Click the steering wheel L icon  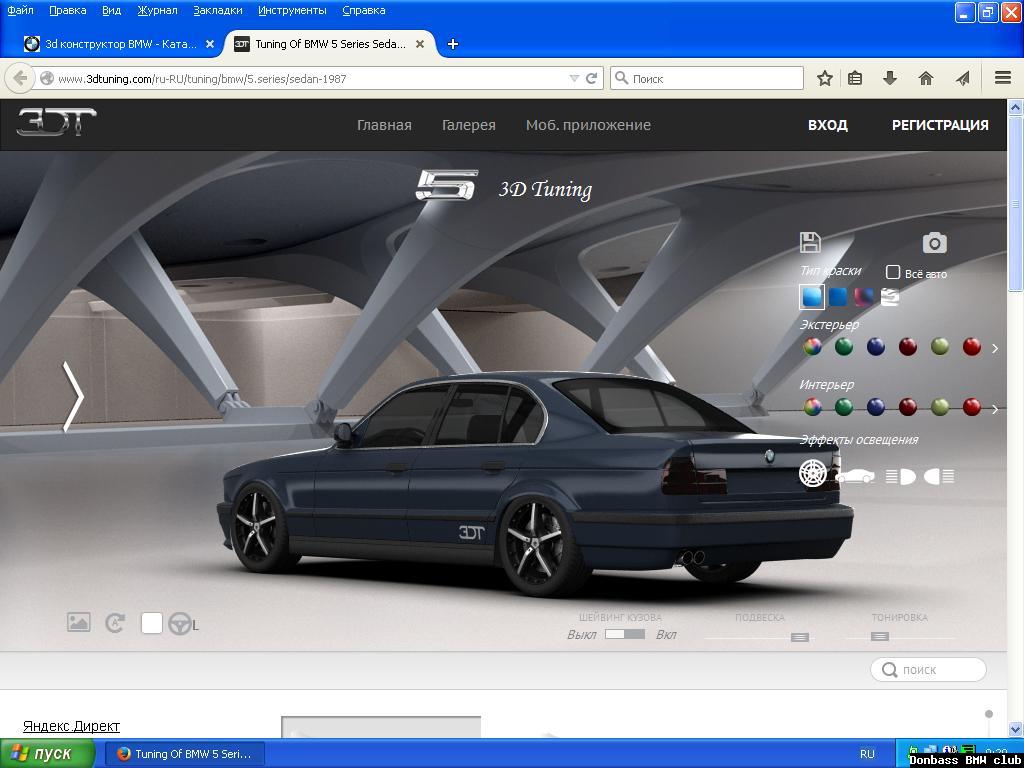click(179, 623)
